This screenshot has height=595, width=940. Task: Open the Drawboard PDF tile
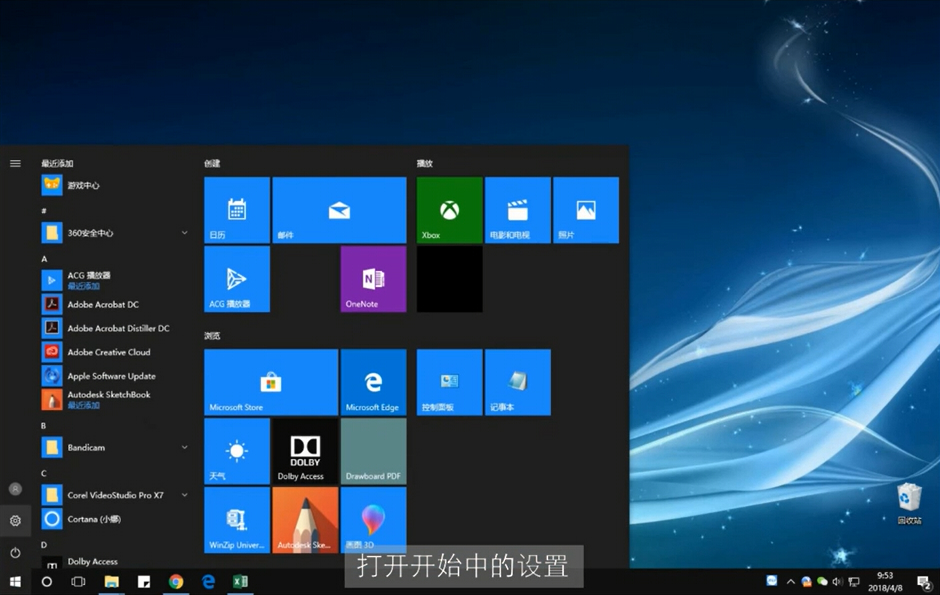[373, 451]
